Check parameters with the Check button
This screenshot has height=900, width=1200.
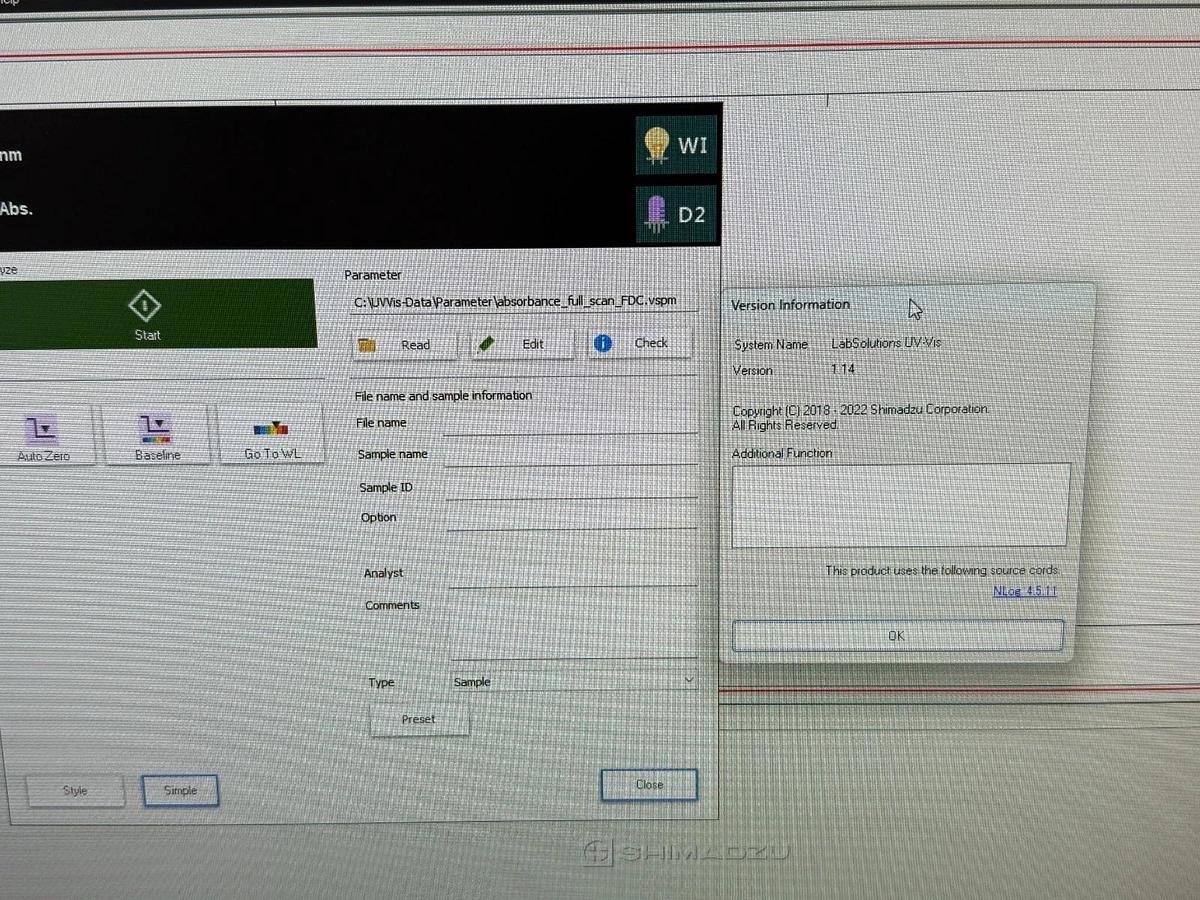click(639, 342)
